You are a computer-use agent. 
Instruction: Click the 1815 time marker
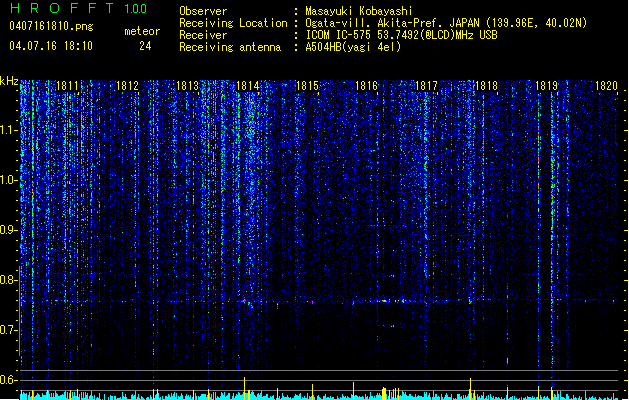click(x=307, y=86)
